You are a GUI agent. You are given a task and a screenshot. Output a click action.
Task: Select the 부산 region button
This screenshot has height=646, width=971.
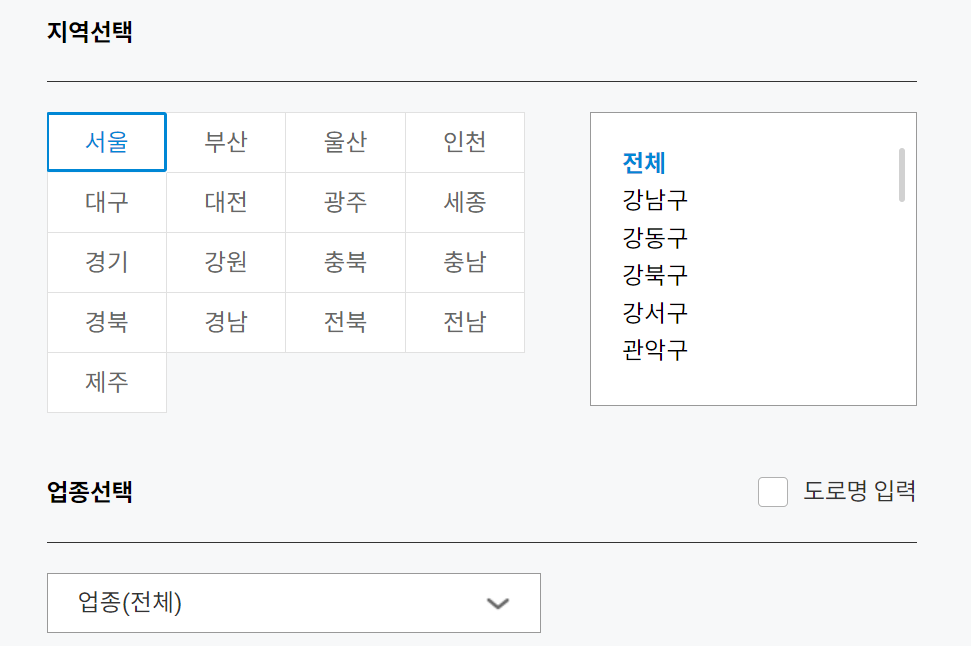[x=226, y=142]
